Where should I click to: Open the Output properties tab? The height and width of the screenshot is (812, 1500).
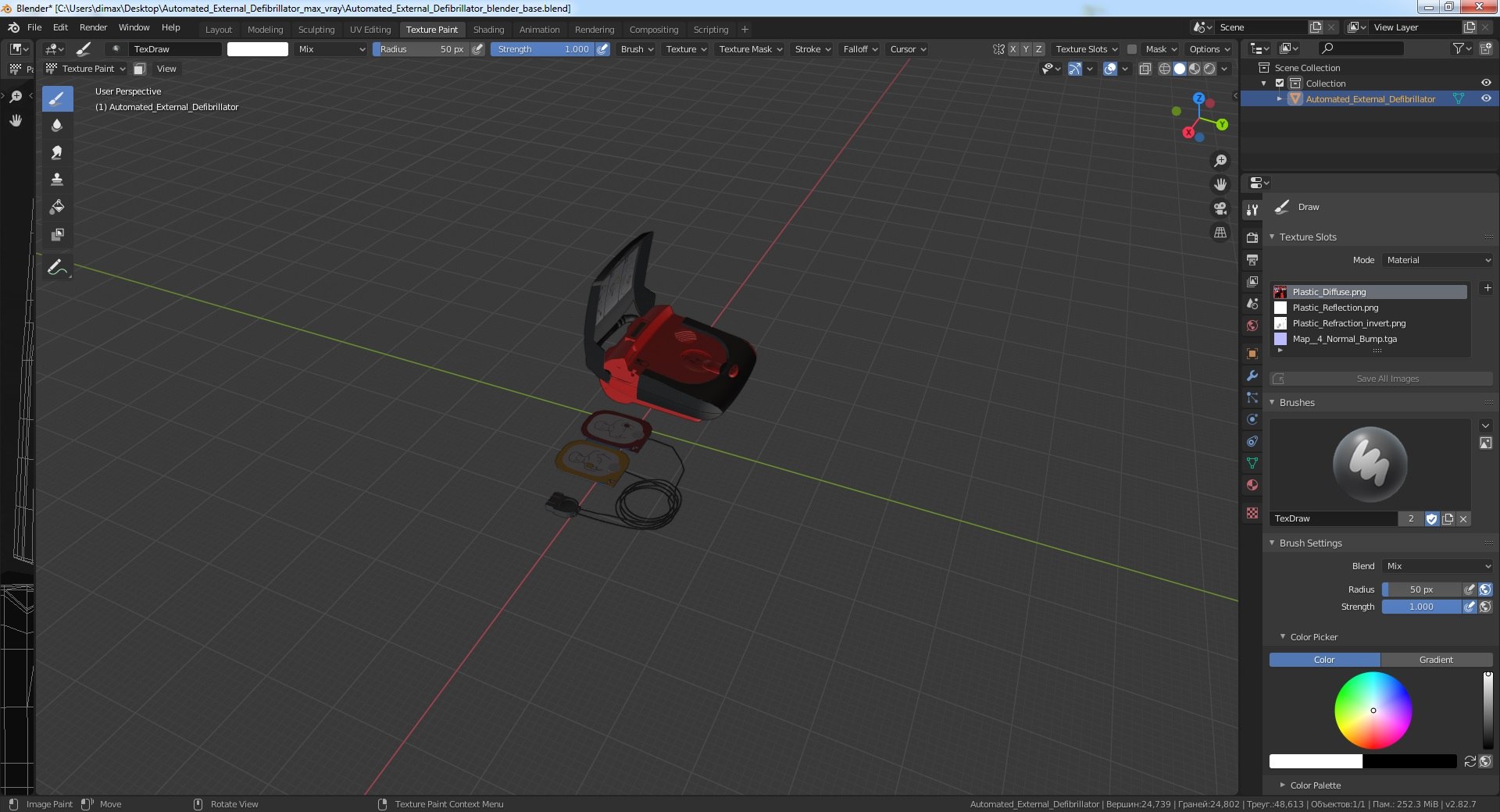click(1252, 259)
